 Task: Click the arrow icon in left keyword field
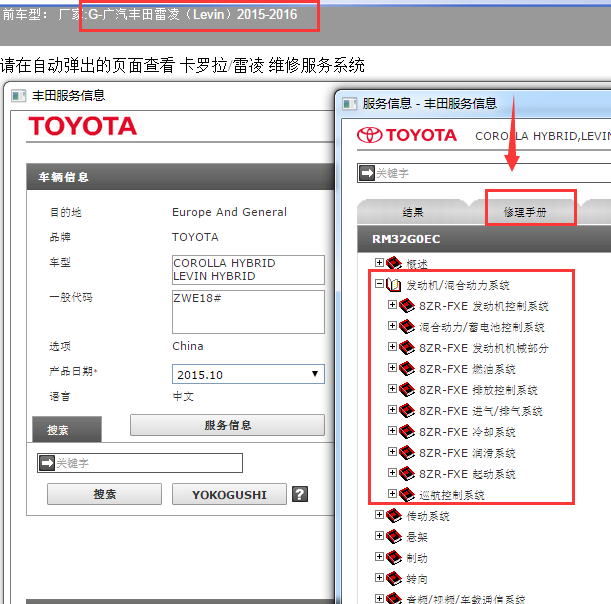pos(46,463)
